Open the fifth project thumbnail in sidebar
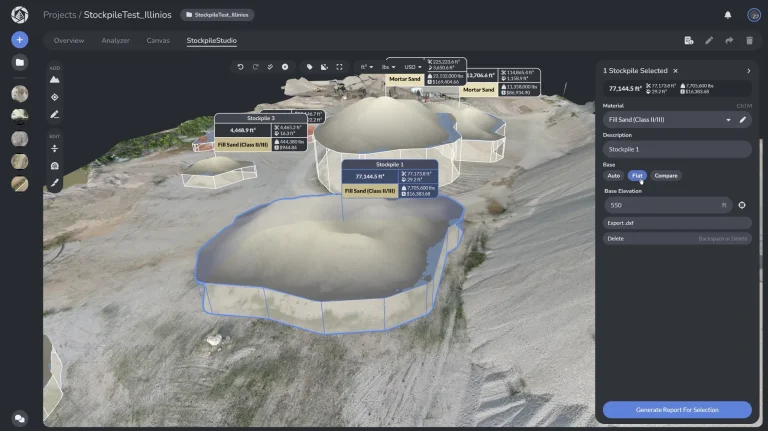 20,184
